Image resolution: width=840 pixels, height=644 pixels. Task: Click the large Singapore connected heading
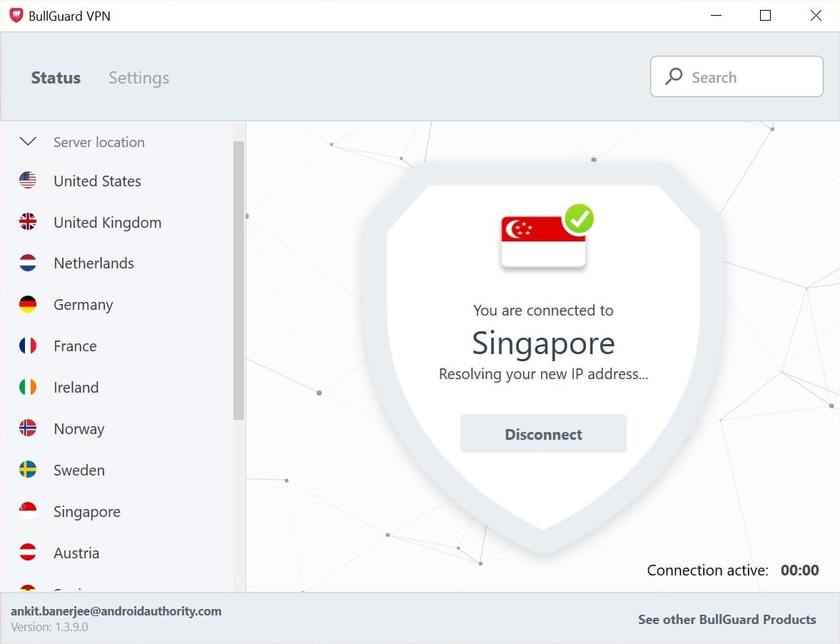(x=543, y=344)
